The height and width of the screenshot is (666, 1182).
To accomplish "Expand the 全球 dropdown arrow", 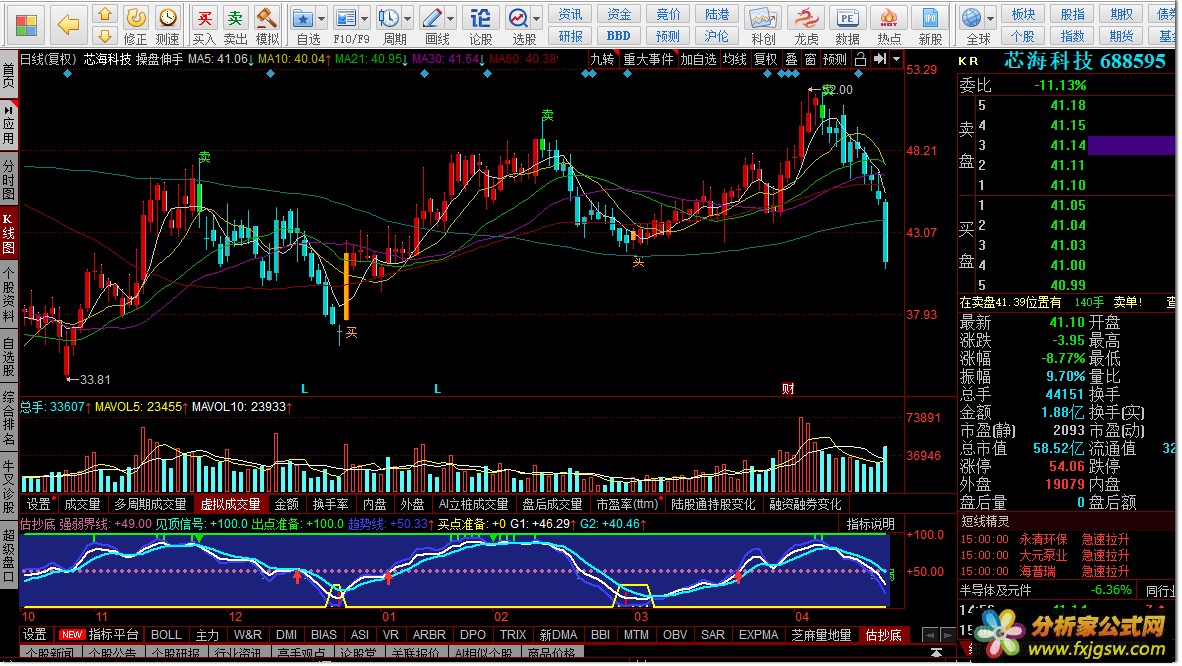I will click(991, 18).
